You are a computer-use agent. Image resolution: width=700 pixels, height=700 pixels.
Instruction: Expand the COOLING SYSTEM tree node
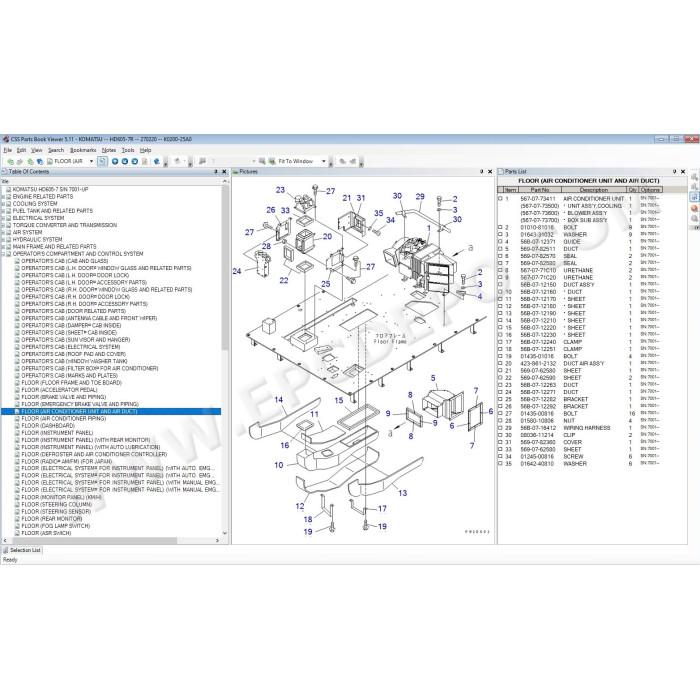(4, 204)
